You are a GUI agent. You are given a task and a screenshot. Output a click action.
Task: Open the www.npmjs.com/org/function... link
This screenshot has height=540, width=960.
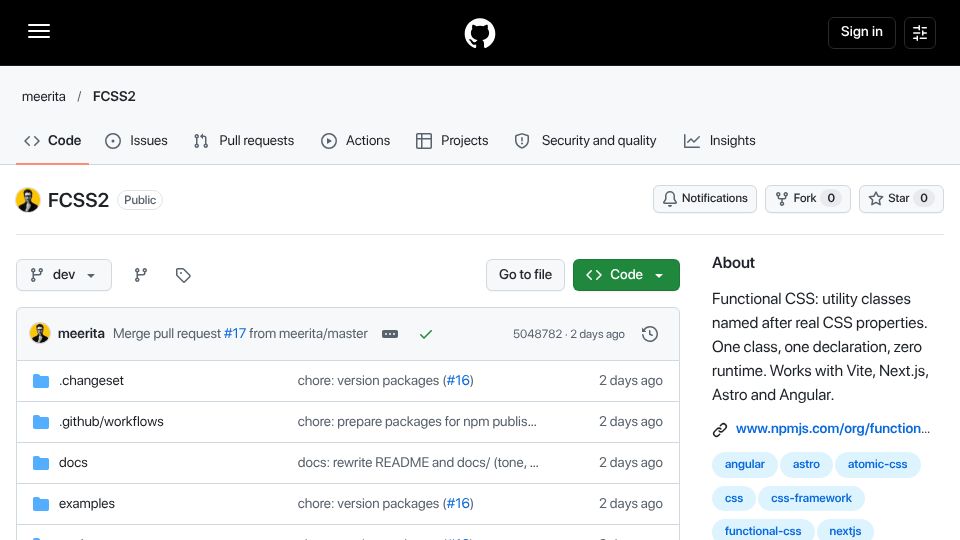(833, 429)
